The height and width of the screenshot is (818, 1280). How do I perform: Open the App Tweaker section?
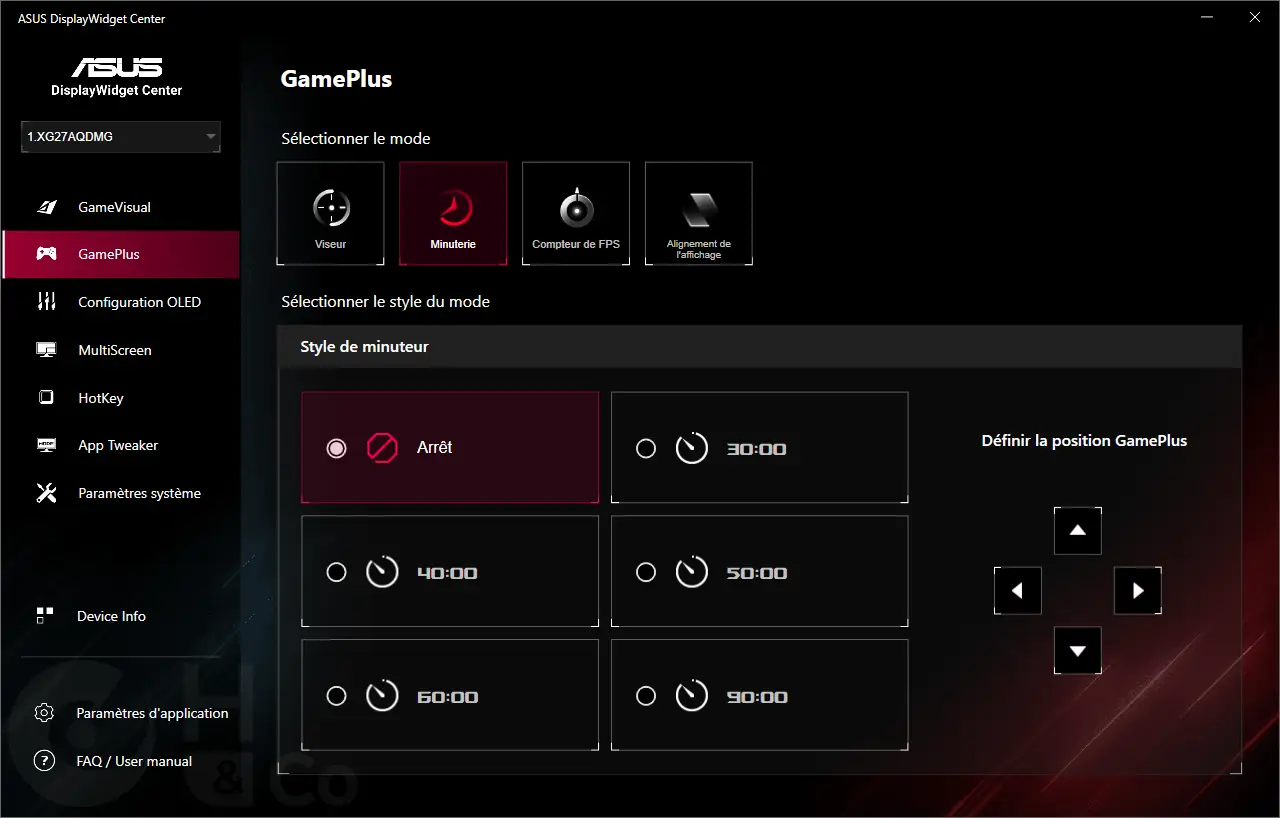[121, 445]
